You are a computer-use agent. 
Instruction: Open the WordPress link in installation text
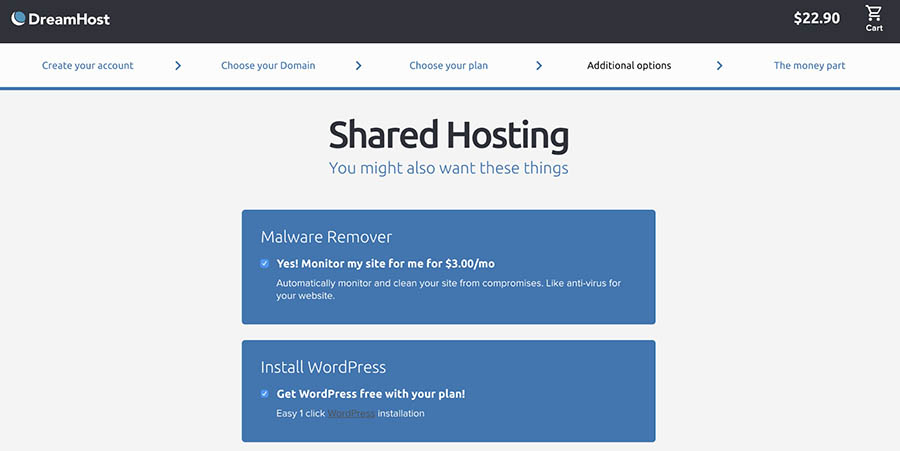351,413
